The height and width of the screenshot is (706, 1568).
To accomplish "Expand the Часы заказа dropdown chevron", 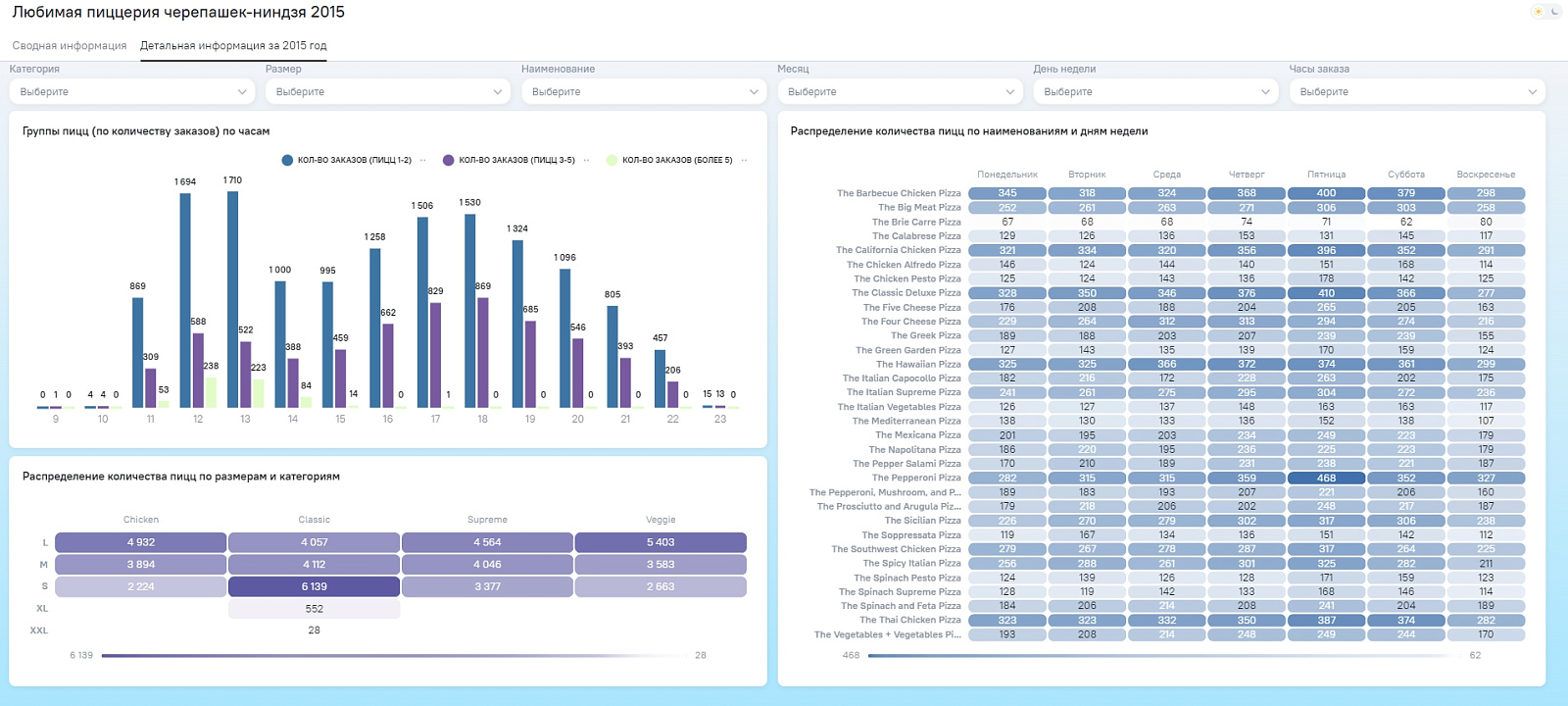I will (x=1532, y=91).
